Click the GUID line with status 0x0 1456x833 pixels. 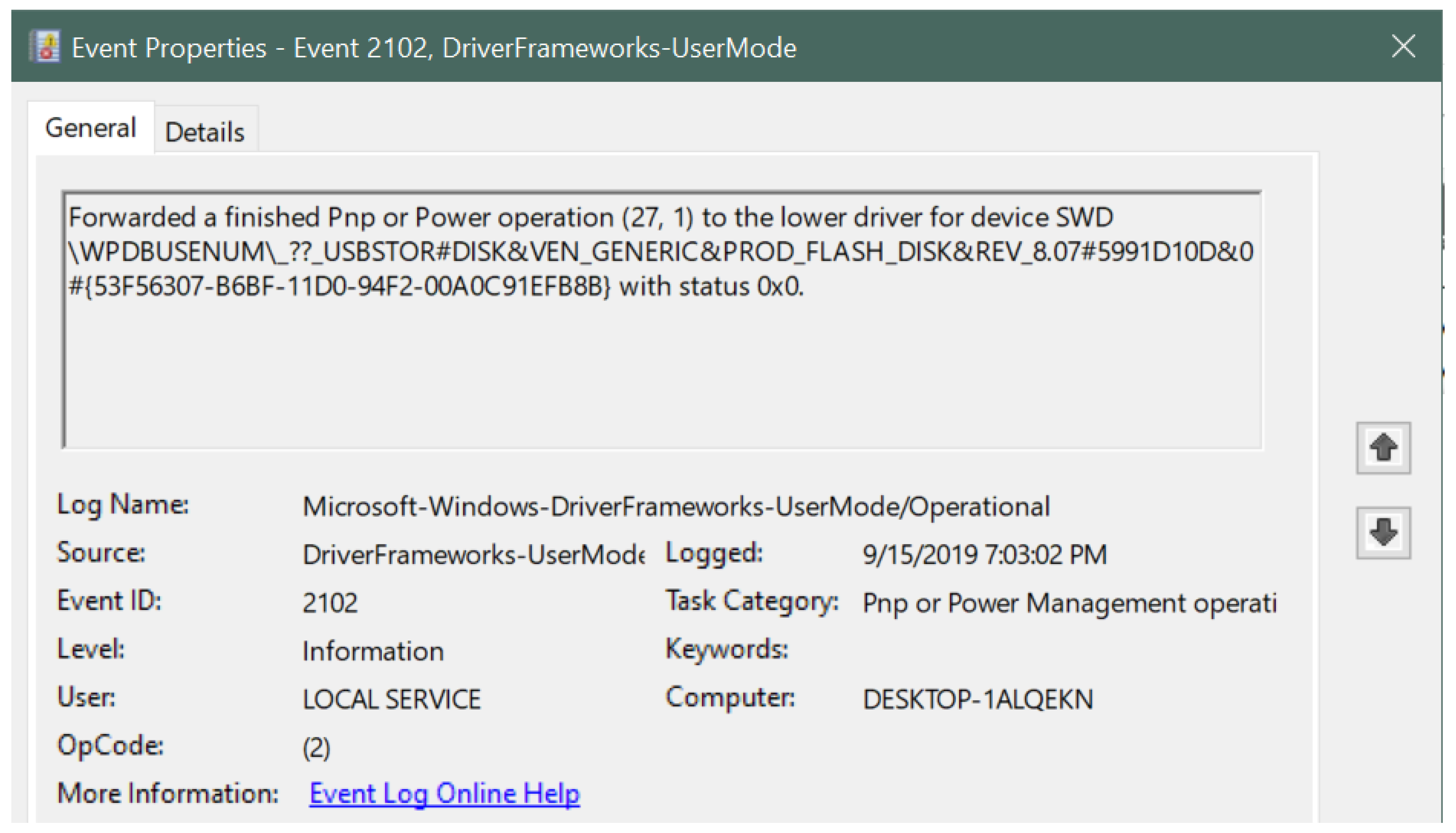coord(436,286)
